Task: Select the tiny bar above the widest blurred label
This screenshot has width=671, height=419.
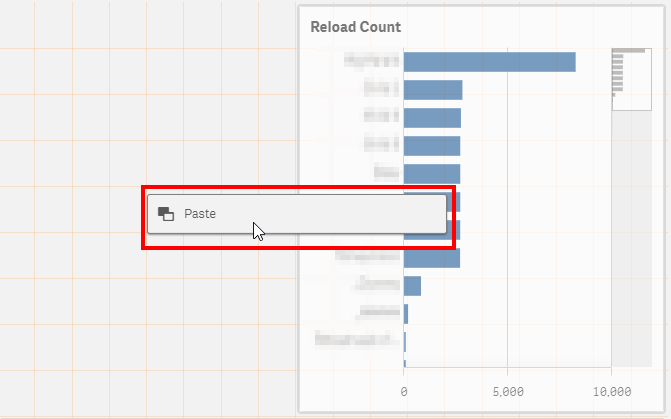Action: click(406, 314)
